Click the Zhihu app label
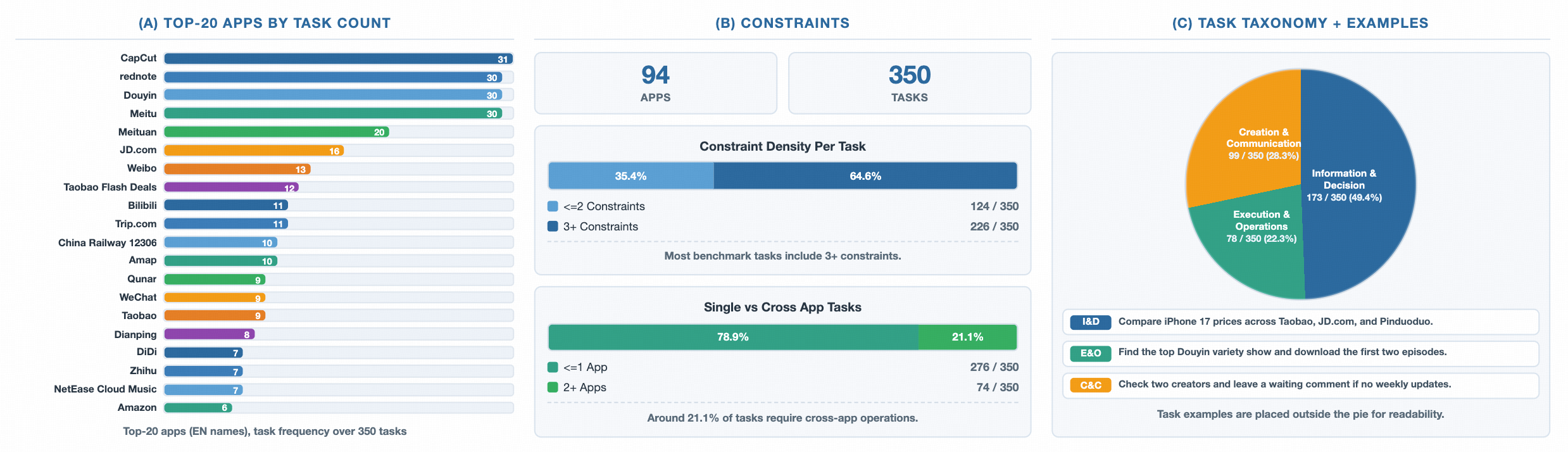Screen dimensions: 1568x452 click(143, 370)
